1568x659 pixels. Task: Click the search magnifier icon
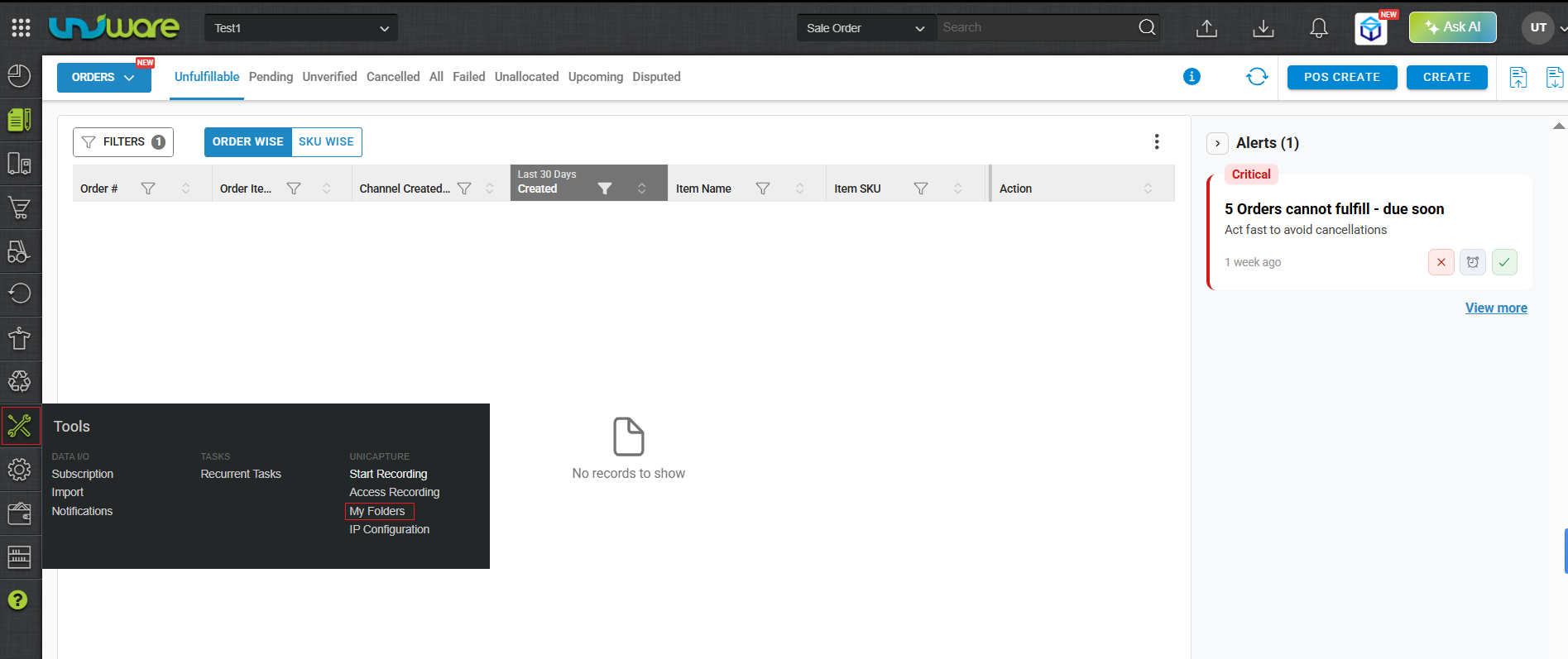[1147, 27]
